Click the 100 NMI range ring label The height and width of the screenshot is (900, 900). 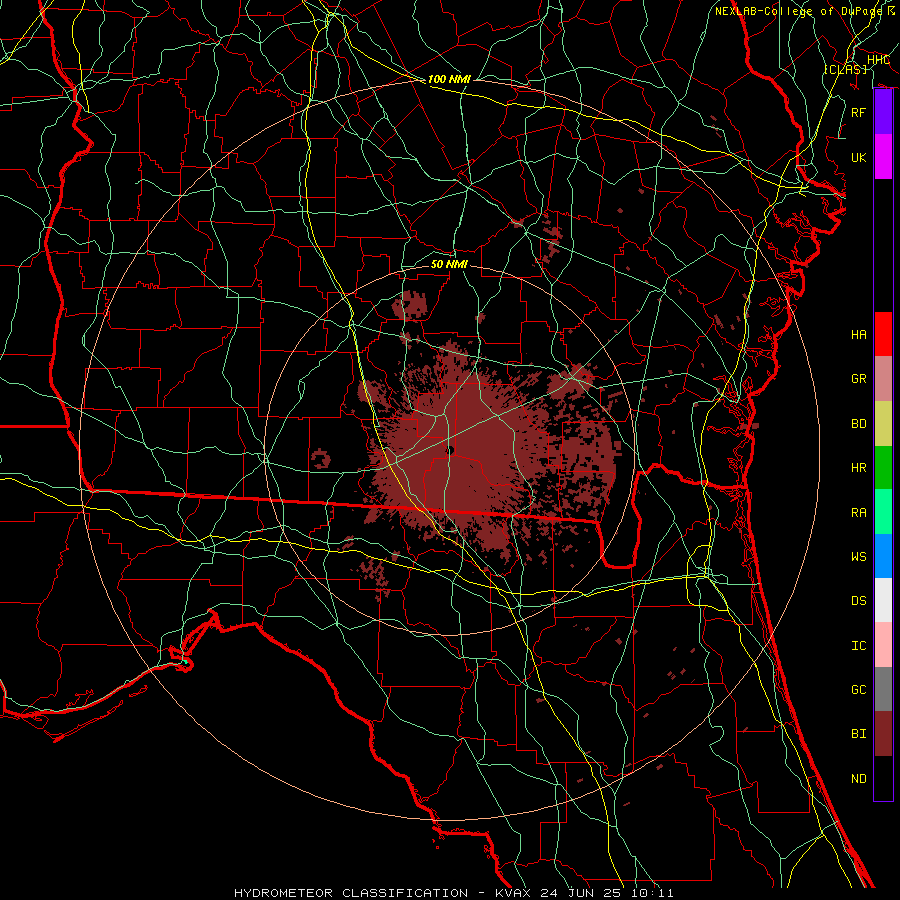[449, 79]
